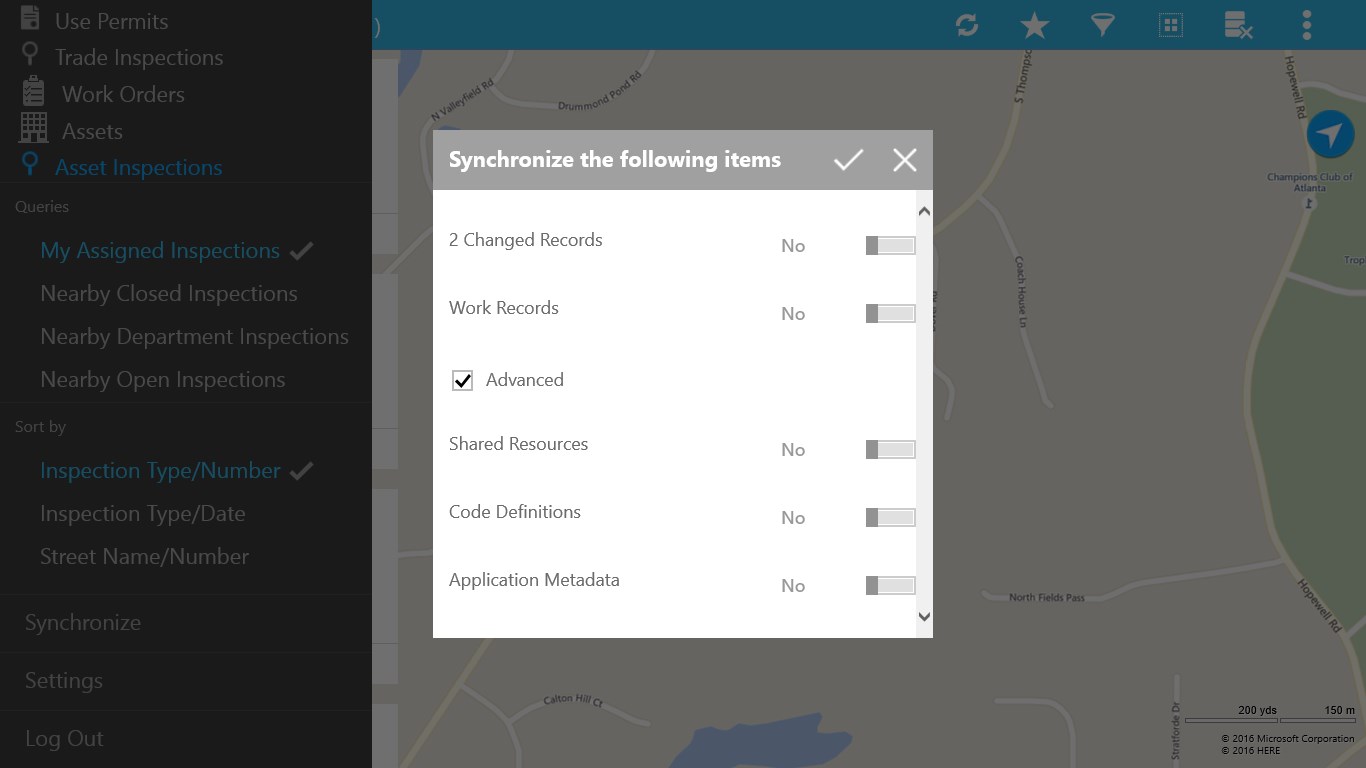Click the clear-list icon in top toolbar
Image resolution: width=1366 pixels, height=768 pixels.
tap(1238, 25)
